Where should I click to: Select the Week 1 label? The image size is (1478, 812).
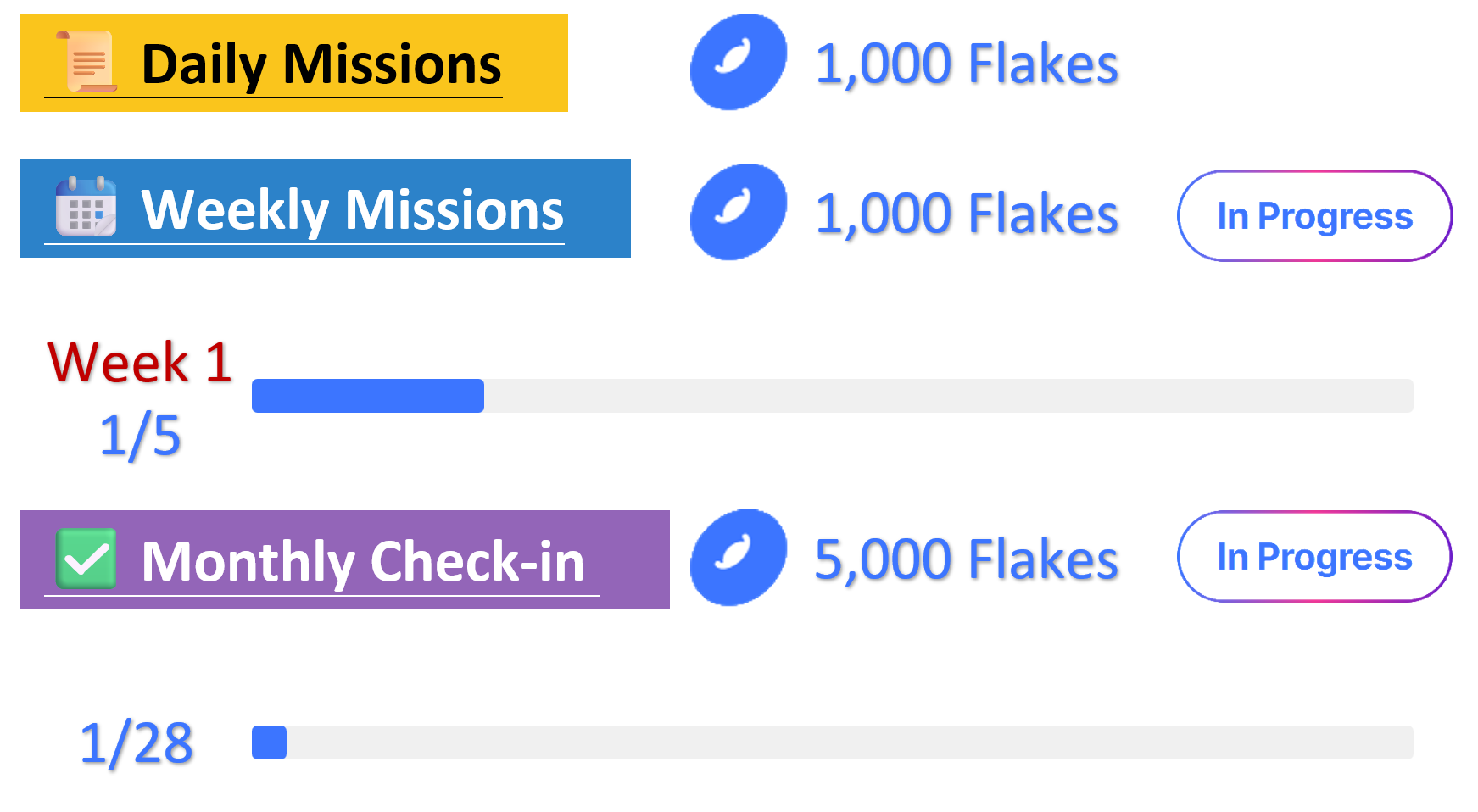point(140,363)
